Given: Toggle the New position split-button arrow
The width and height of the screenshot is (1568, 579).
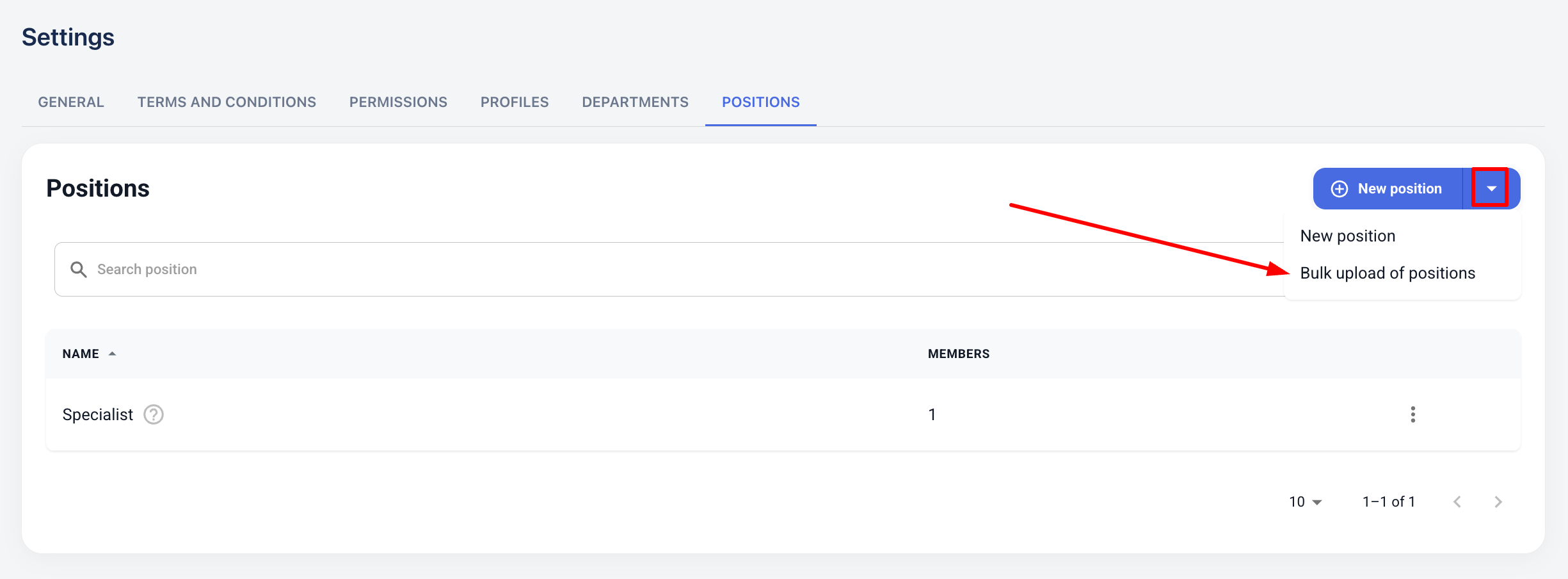Looking at the screenshot, I should [x=1491, y=189].
